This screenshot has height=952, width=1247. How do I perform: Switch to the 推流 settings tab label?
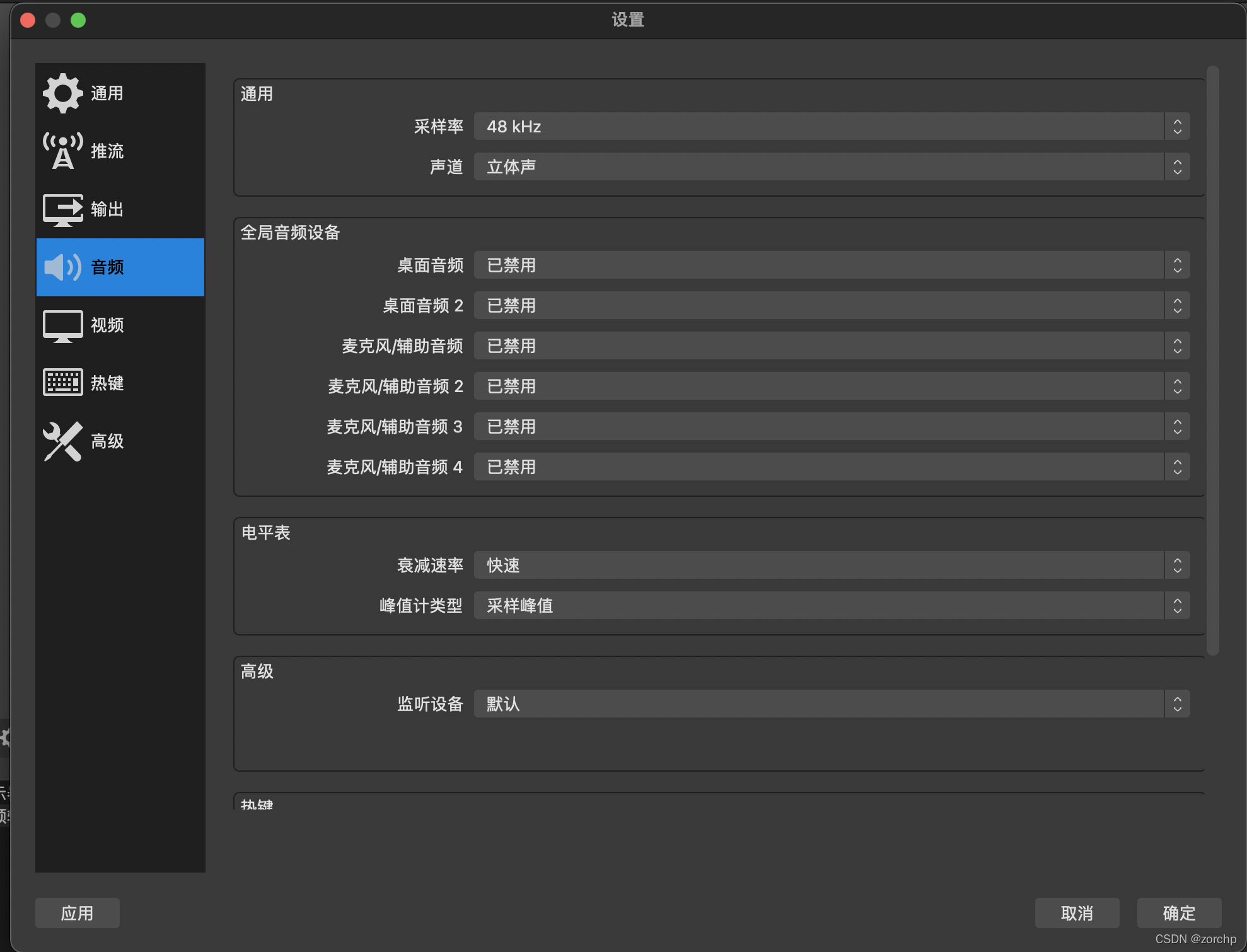pyautogui.click(x=107, y=151)
